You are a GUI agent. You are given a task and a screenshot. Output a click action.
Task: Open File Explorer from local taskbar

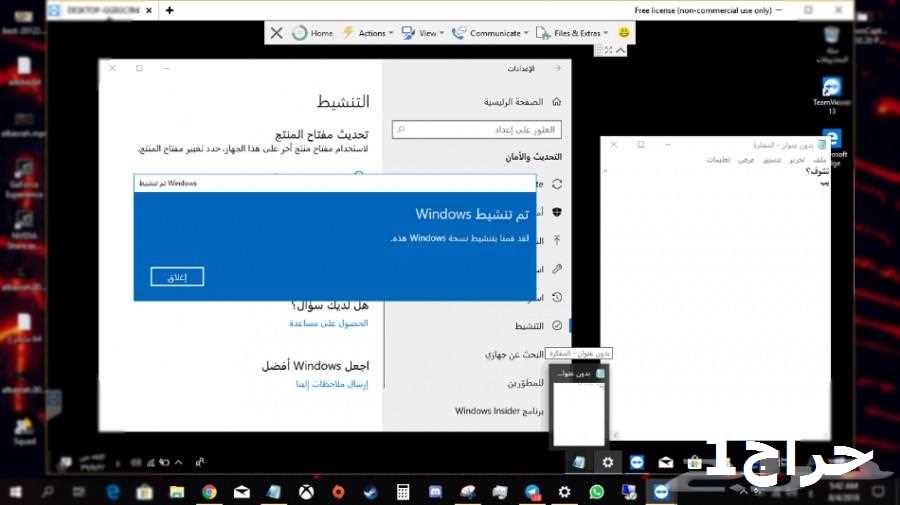coord(177,492)
